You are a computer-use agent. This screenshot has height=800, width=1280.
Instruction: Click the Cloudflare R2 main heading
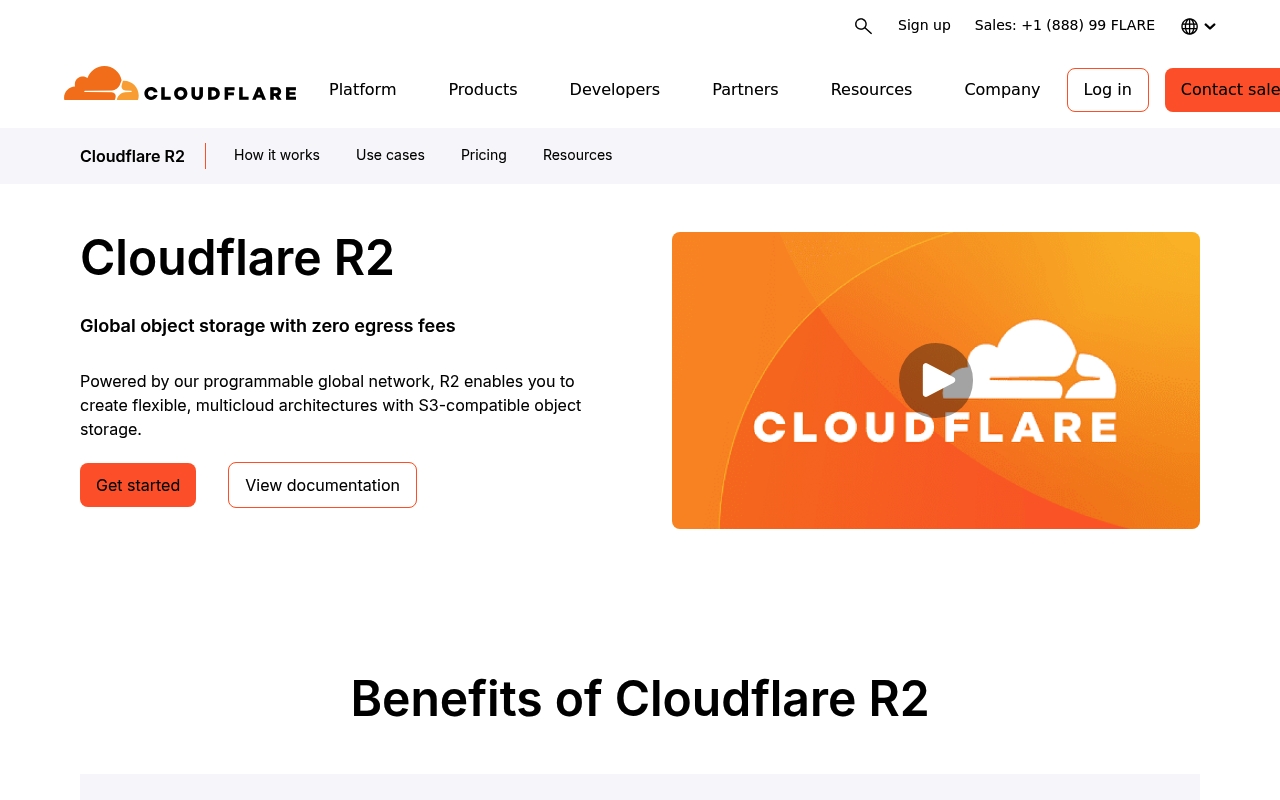(x=237, y=258)
